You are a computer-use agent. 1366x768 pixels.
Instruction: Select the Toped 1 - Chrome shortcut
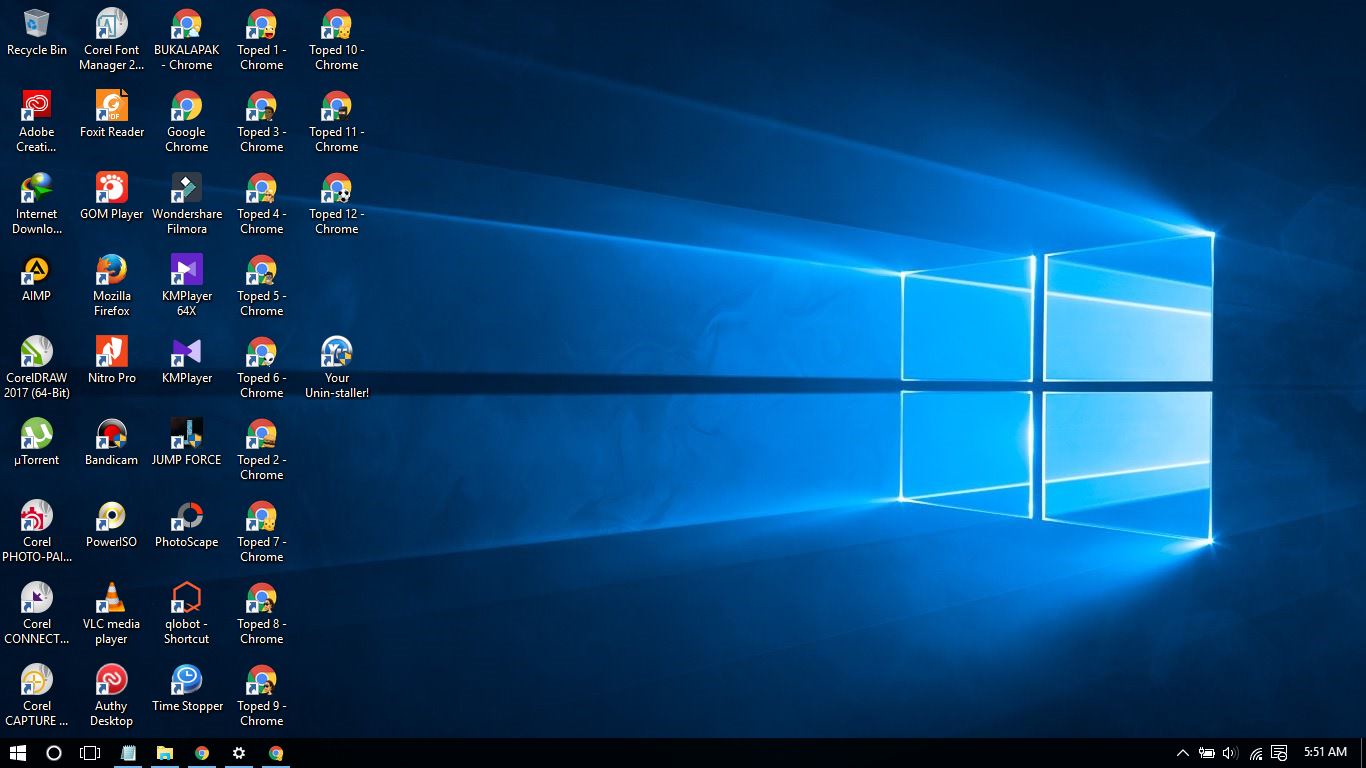pyautogui.click(x=261, y=40)
